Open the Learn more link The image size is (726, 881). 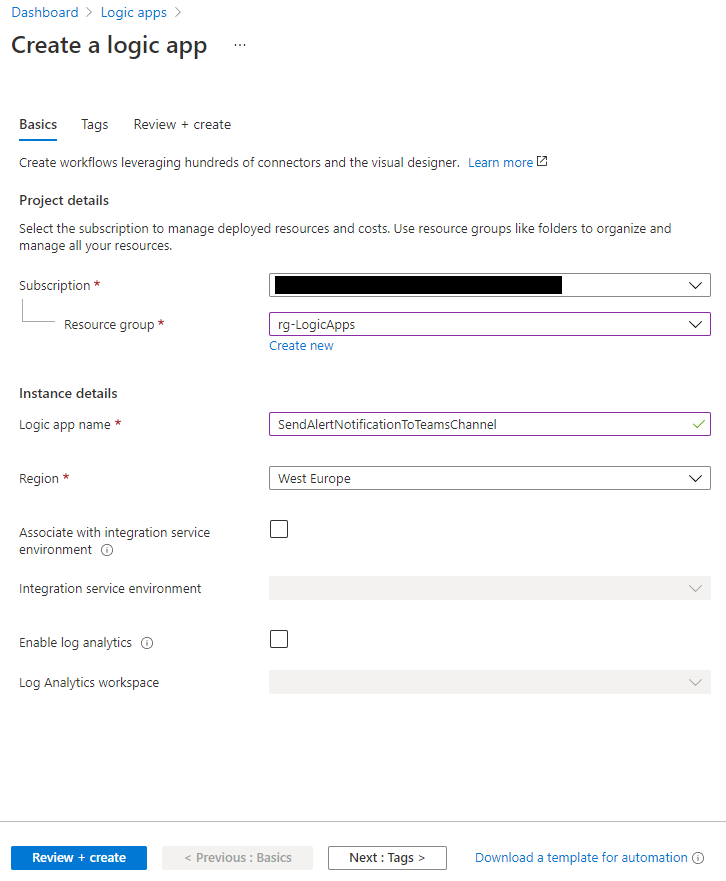point(500,162)
